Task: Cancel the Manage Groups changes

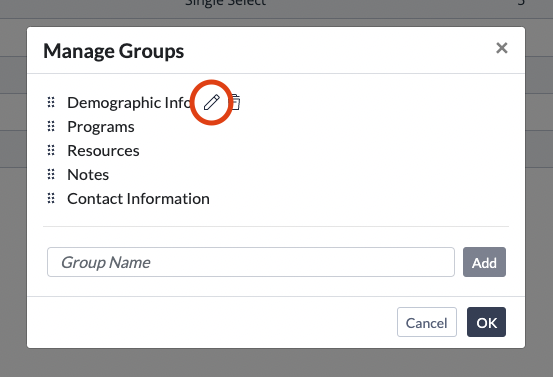Action: (427, 322)
